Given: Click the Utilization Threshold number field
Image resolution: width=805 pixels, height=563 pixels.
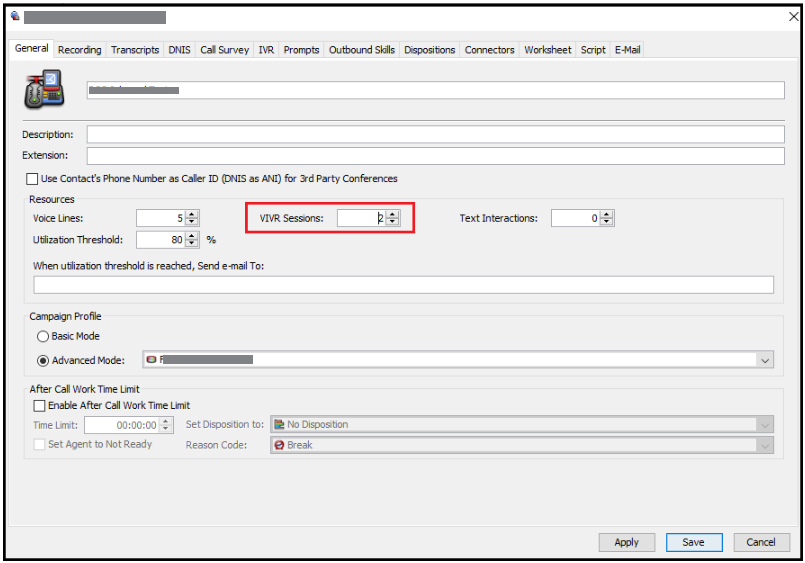Looking at the screenshot, I should 161,240.
